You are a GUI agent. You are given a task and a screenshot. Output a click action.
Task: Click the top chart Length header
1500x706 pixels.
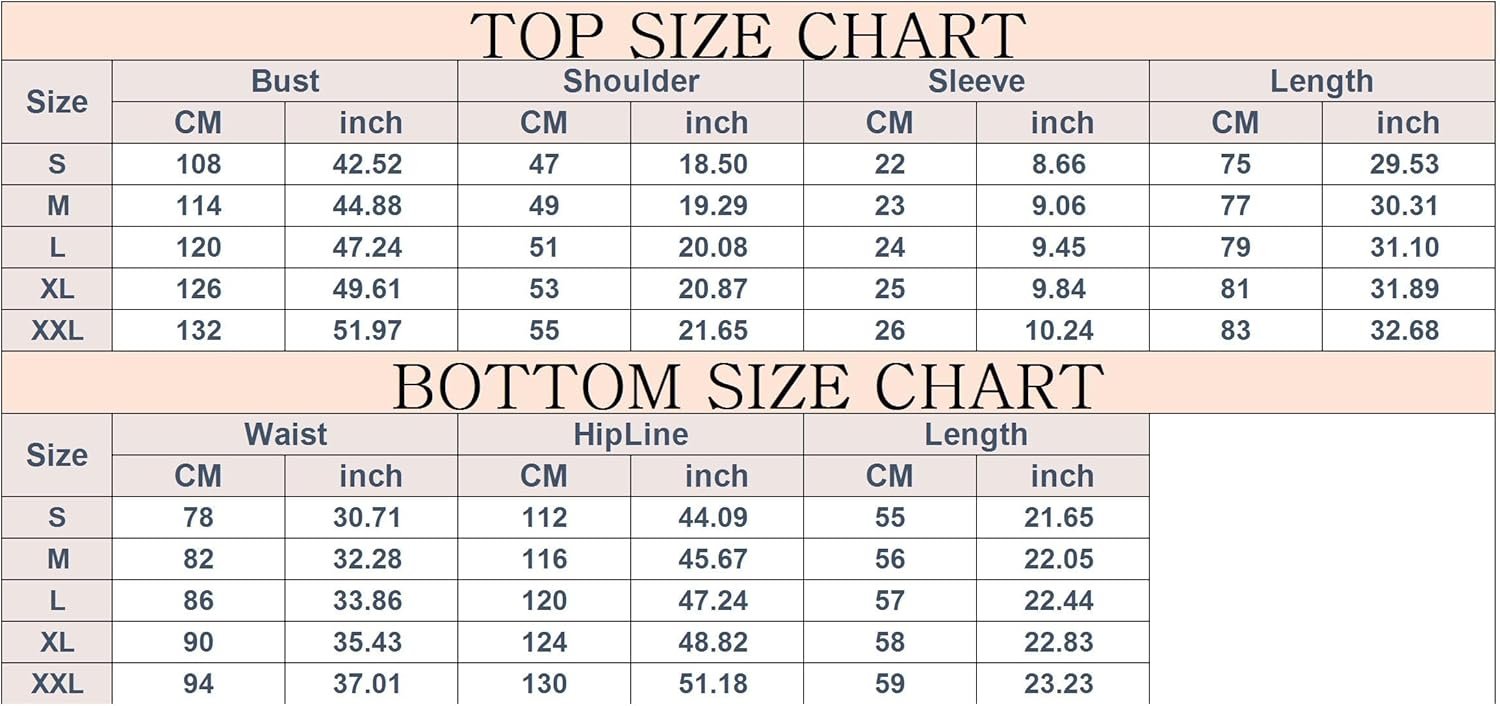pos(1322,81)
